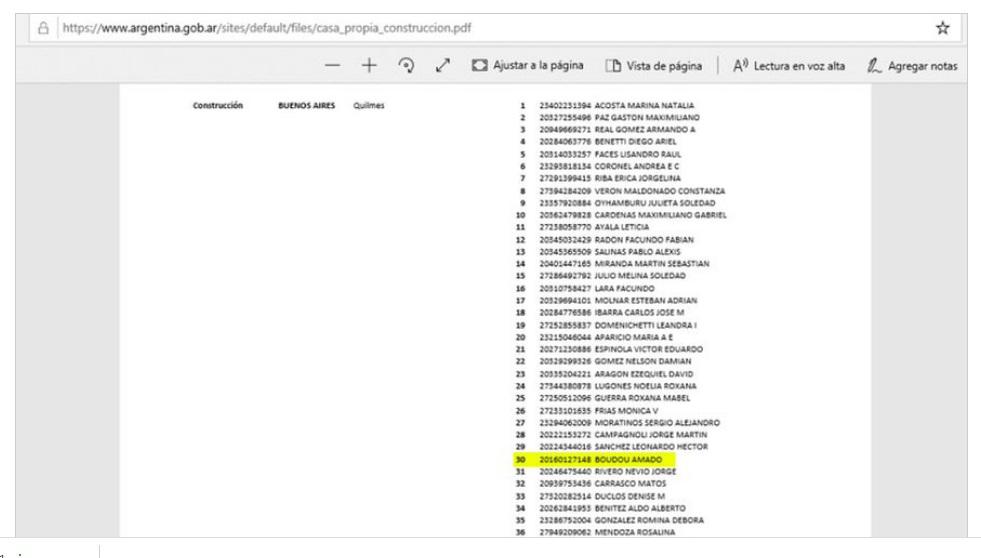Click the lock icon in address bar

(x=43, y=28)
